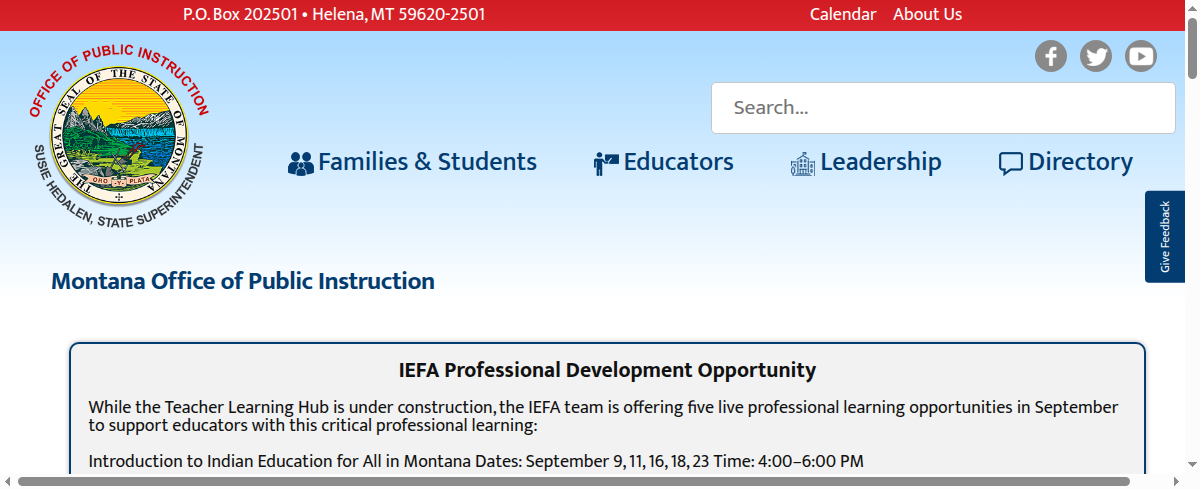This screenshot has width=1200, height=489.
Task: Visit the About Us link
Action: [x=927, y=14]
